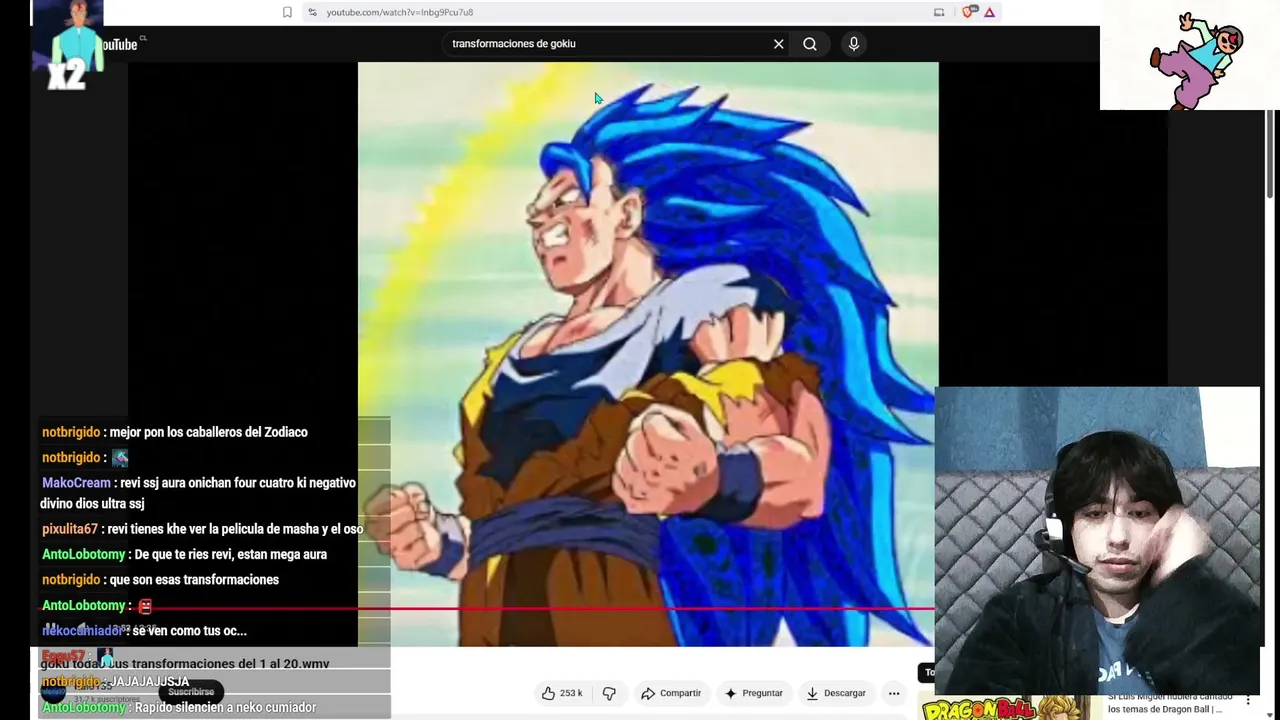Open the more actions three-dot menu

coord(894,693)
